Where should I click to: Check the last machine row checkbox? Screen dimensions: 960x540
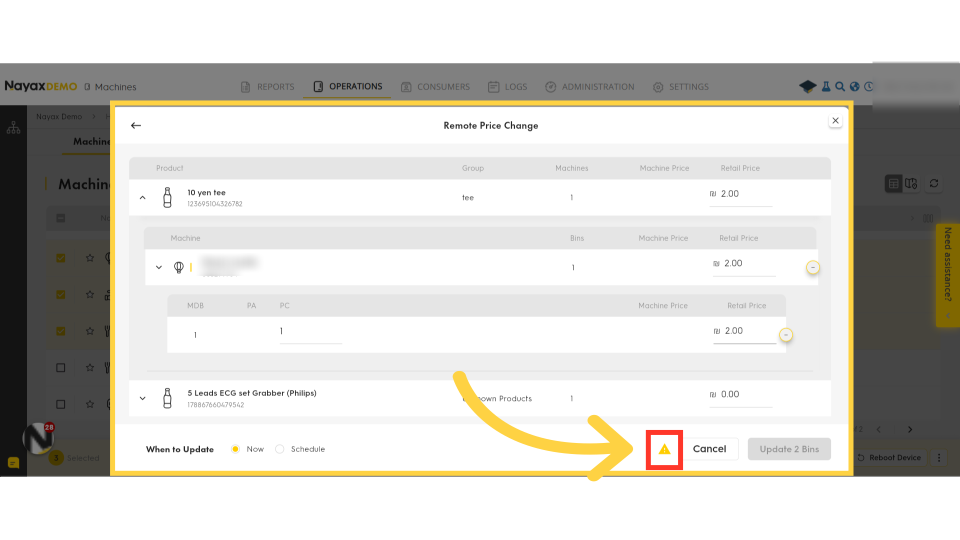coord(61,405)
